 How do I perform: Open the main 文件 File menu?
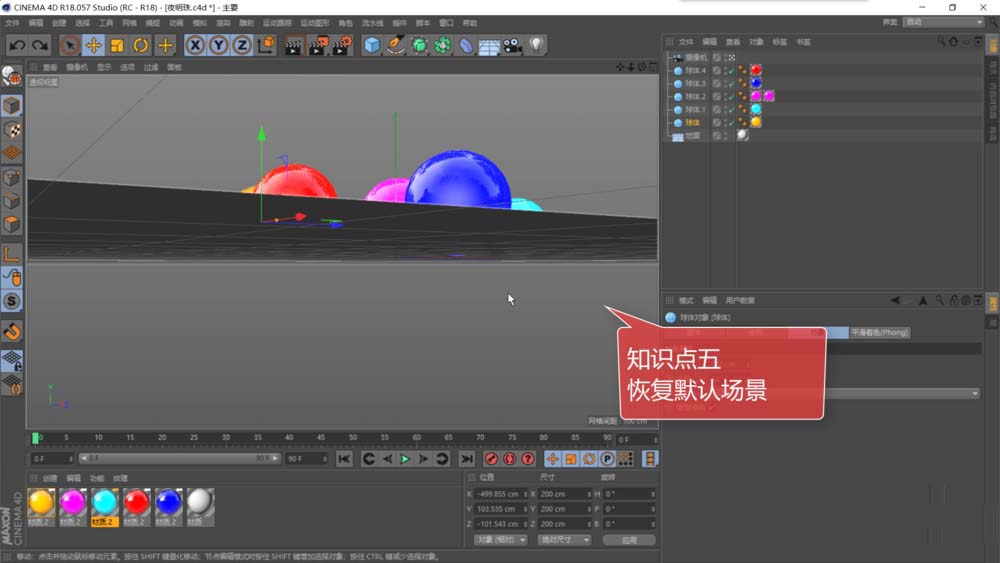coord(12,23)
